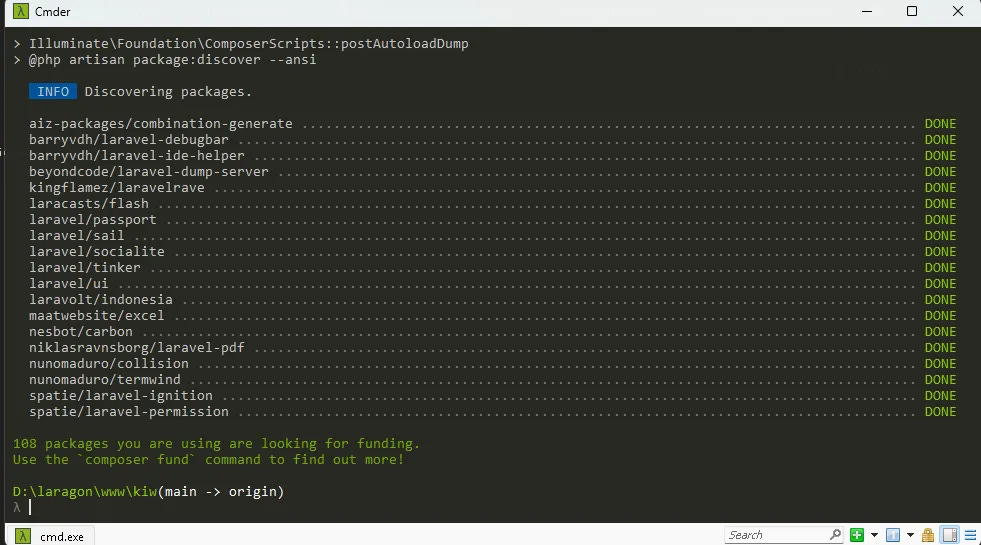Open dropdown arrow next to green plus
Viewport: 981px width, 545px height.
point(874,535)
